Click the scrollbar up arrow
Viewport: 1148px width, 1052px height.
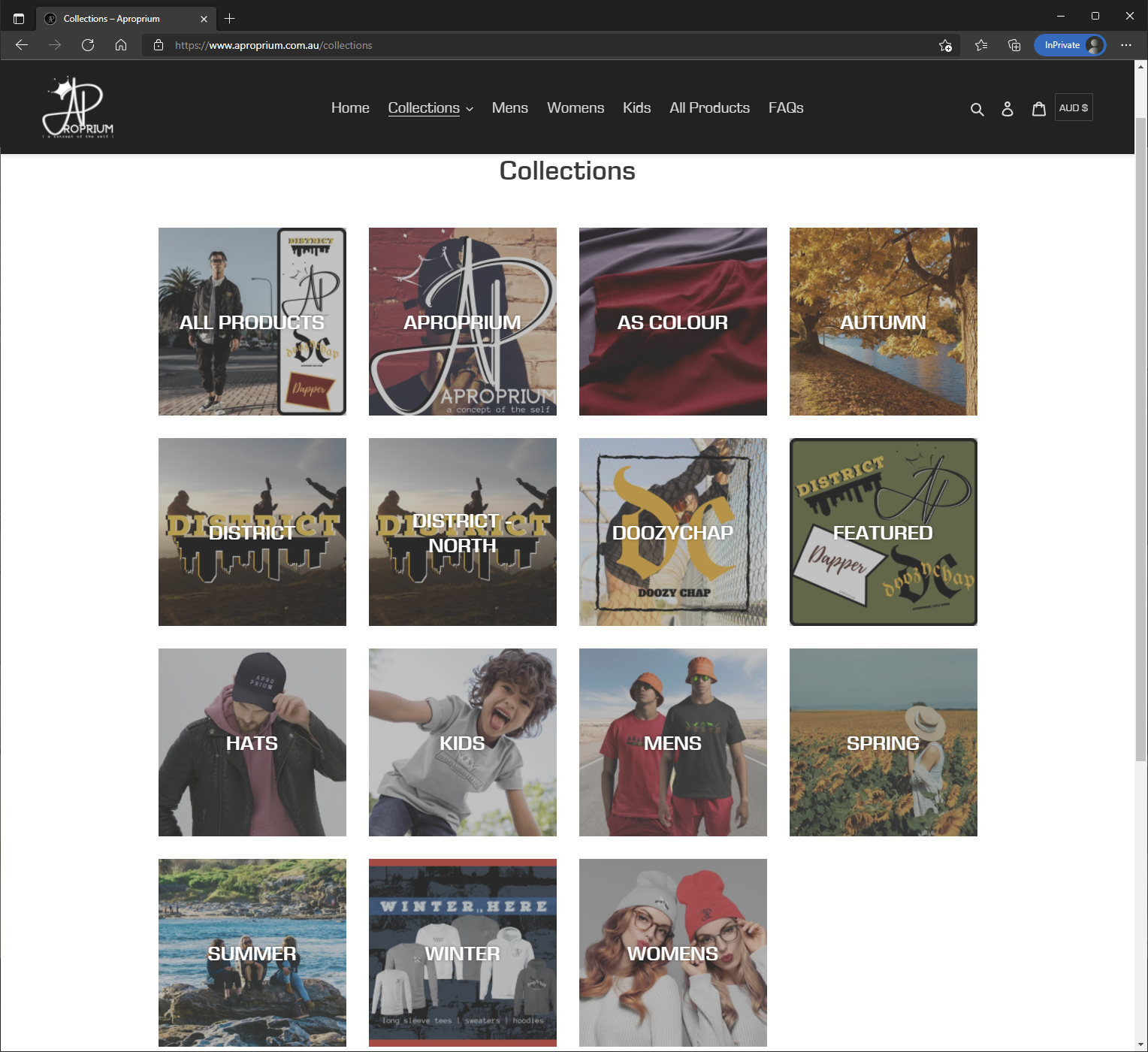[x=1140, y=67]
